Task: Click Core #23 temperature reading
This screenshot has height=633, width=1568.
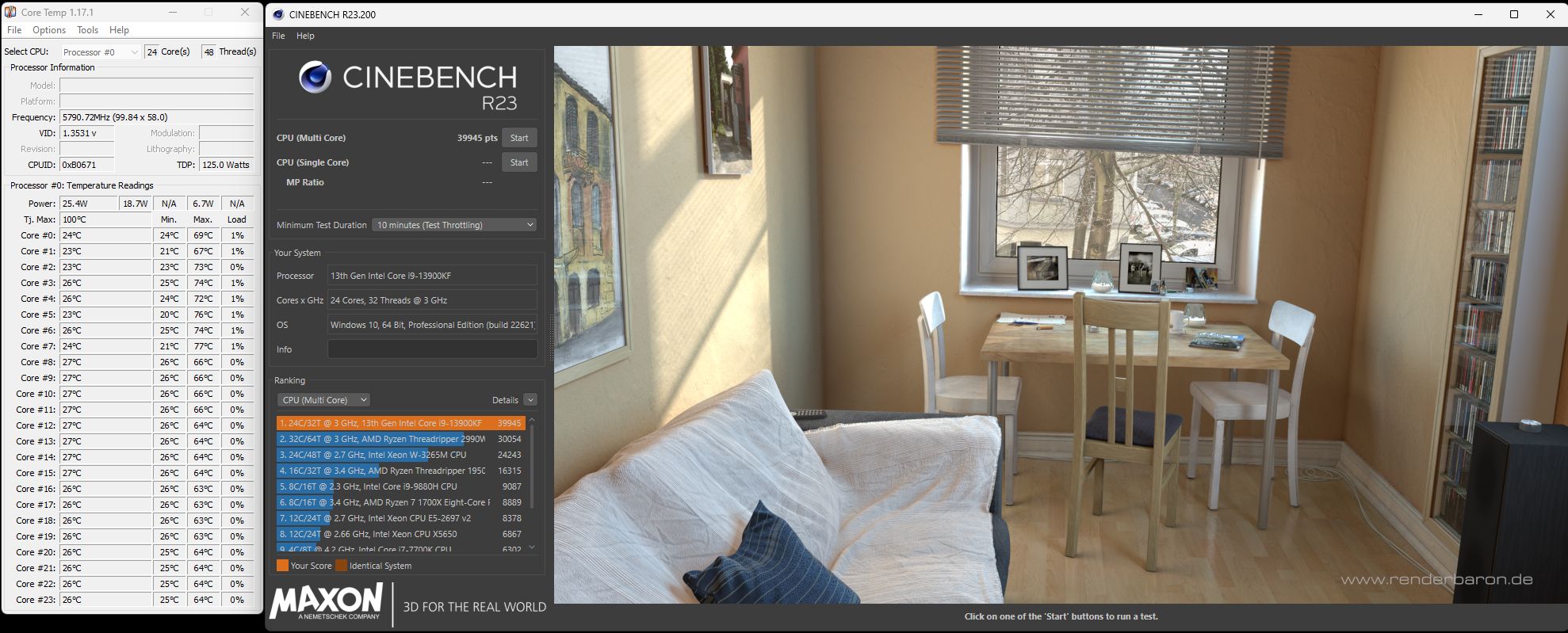Action: [105, 600]
